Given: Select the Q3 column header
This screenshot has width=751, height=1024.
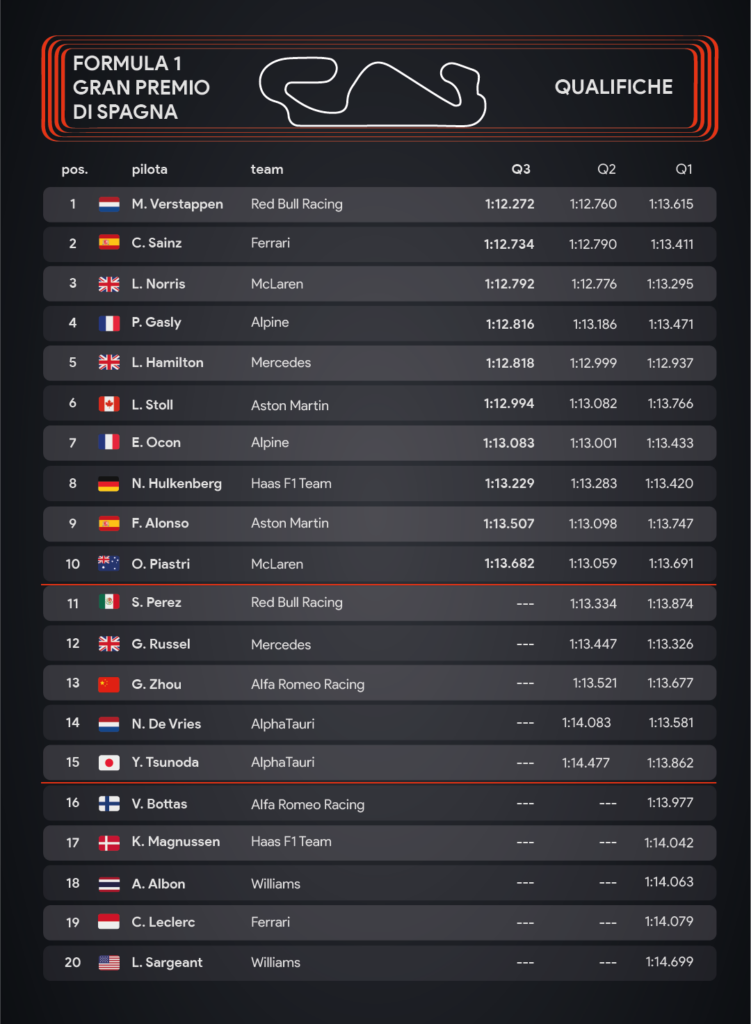Looking at the screenshot, I should coord(520,169).
